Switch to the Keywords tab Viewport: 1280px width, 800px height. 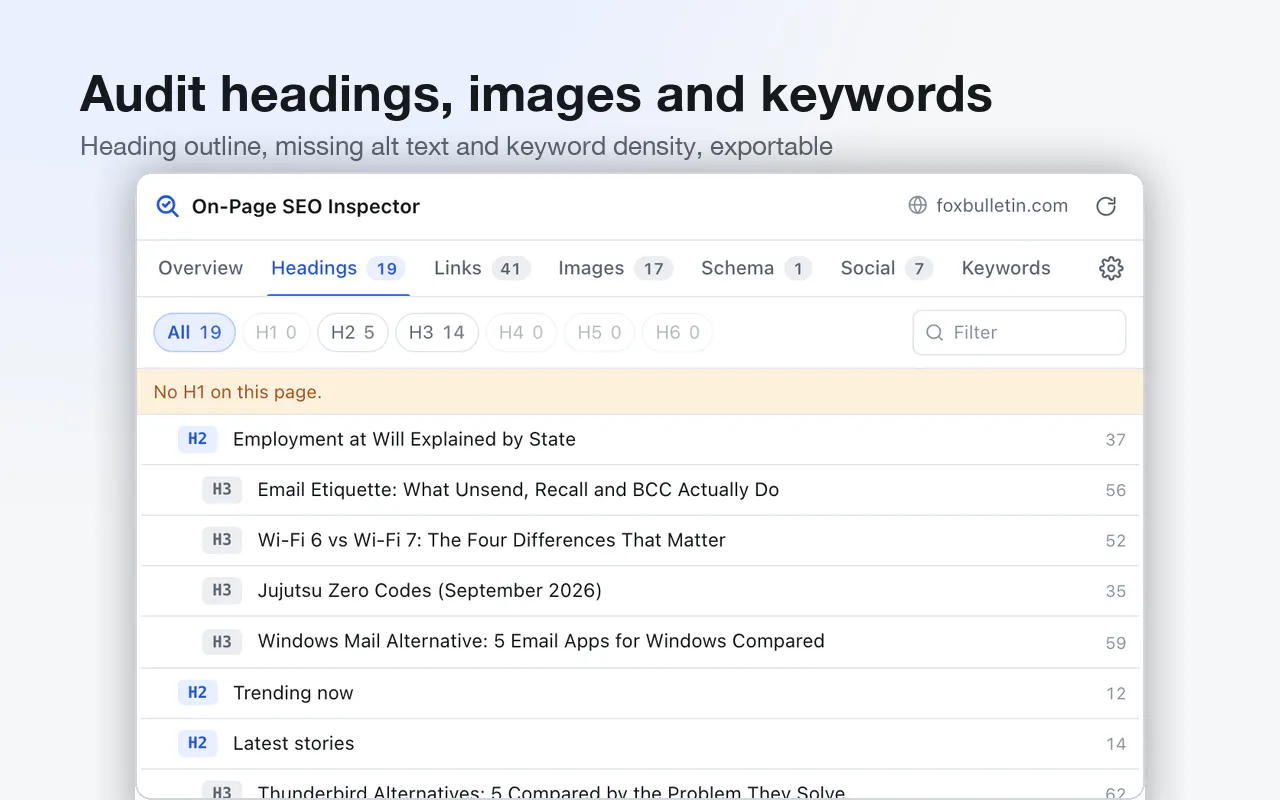pos(1006,268)
